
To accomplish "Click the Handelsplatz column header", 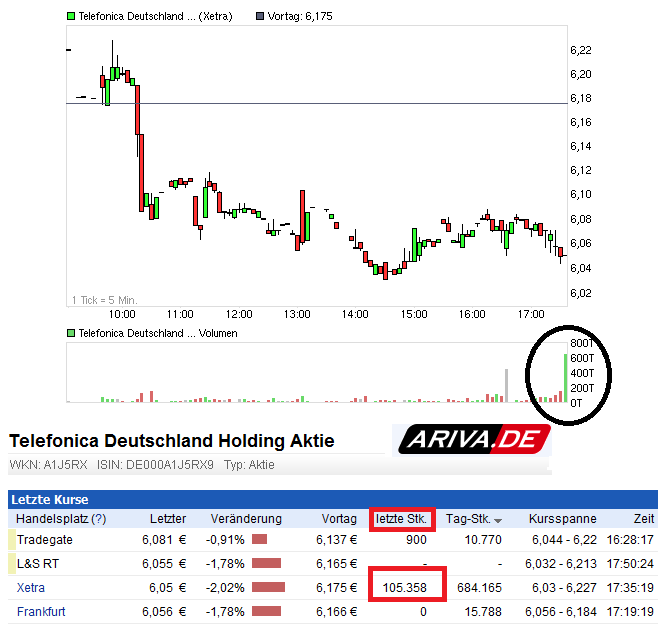I will click(x=52, y=519).
